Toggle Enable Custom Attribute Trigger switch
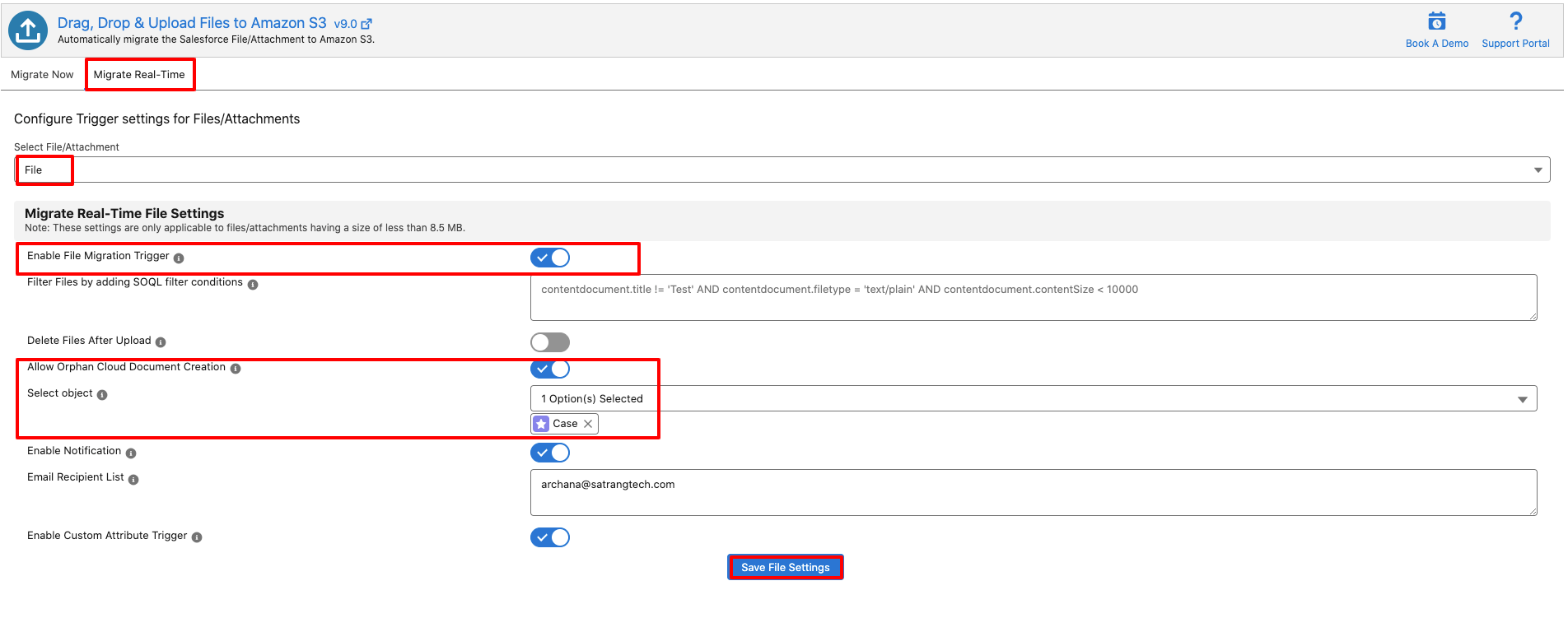 click(x=550, y=537)
